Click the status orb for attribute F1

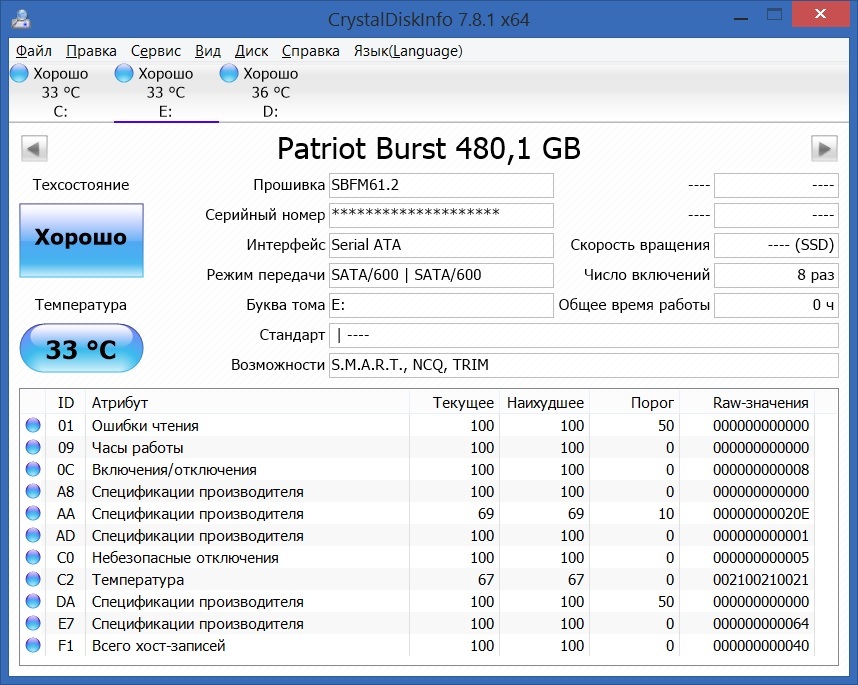[34, 646]
